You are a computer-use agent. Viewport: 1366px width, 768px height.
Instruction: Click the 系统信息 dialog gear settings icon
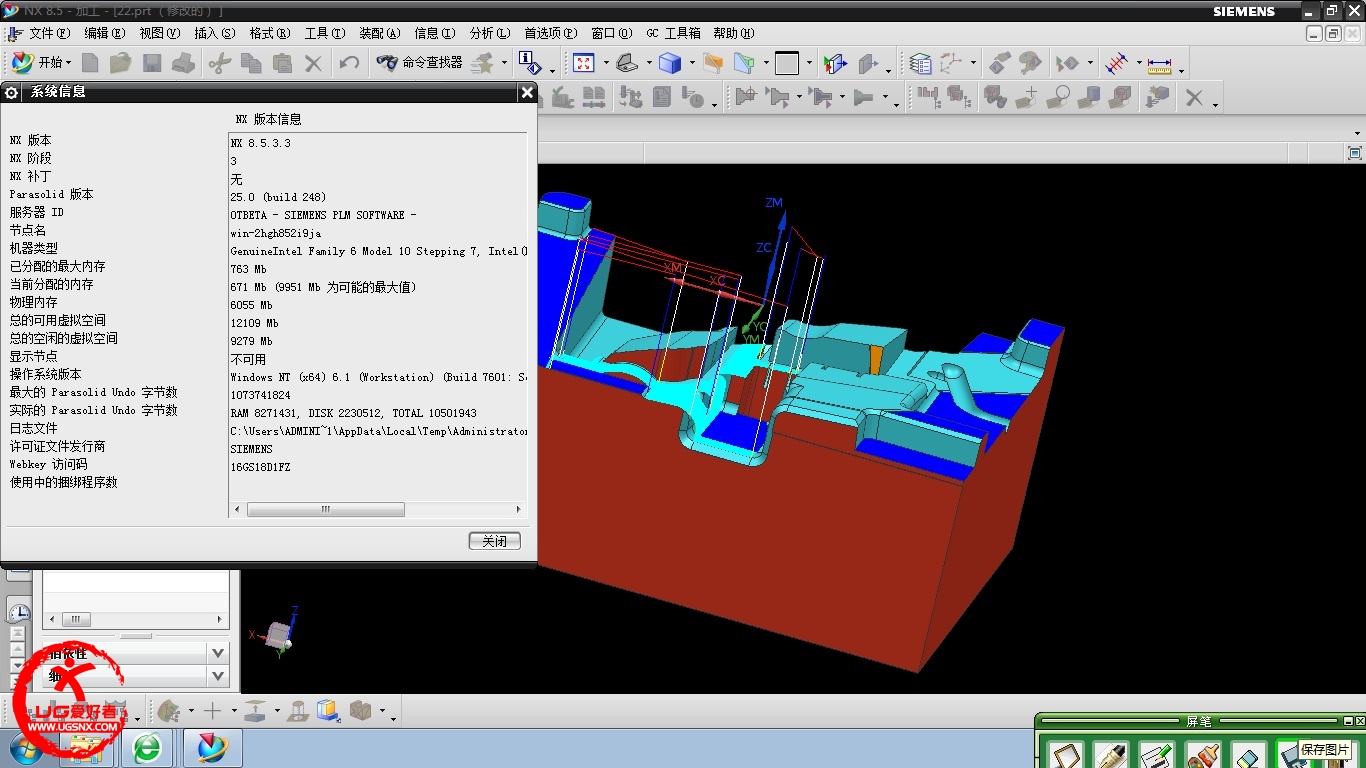click(12, 92)
